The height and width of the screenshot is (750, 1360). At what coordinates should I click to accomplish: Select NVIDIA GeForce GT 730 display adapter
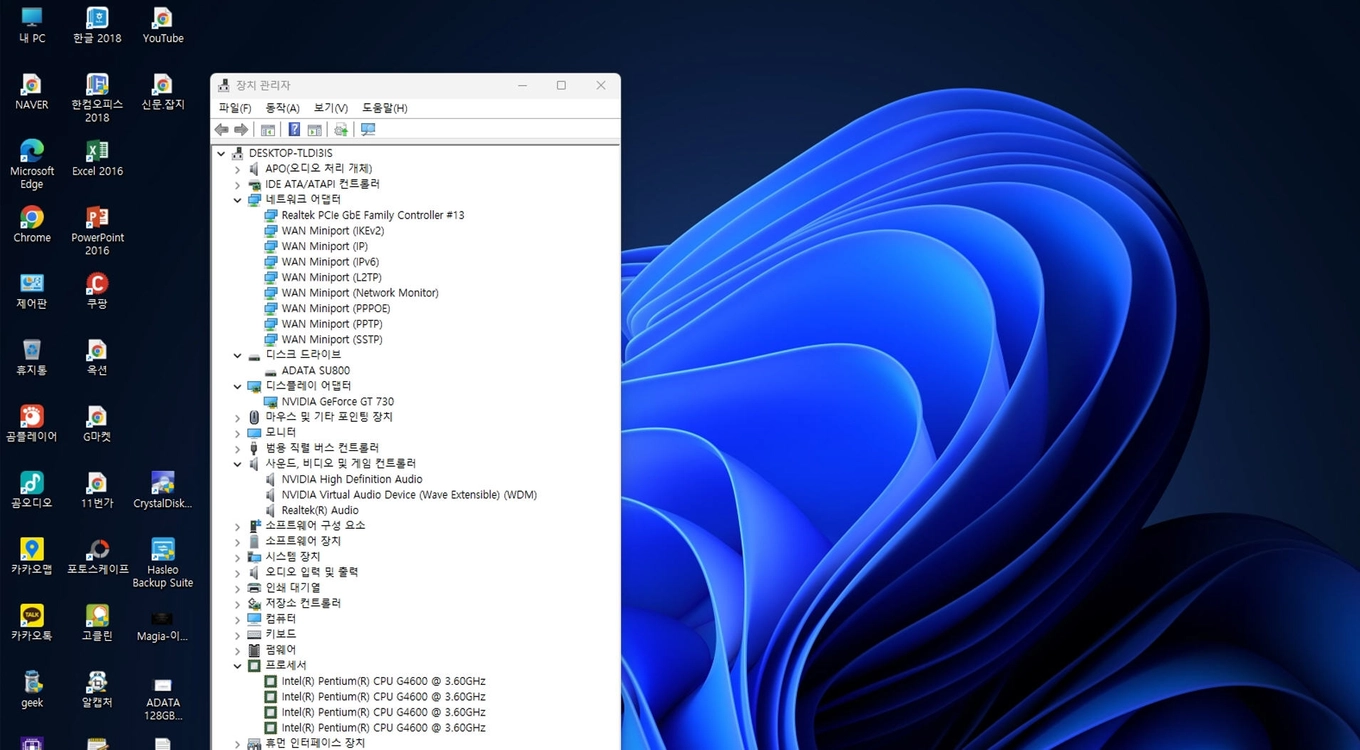pos(337,402)
